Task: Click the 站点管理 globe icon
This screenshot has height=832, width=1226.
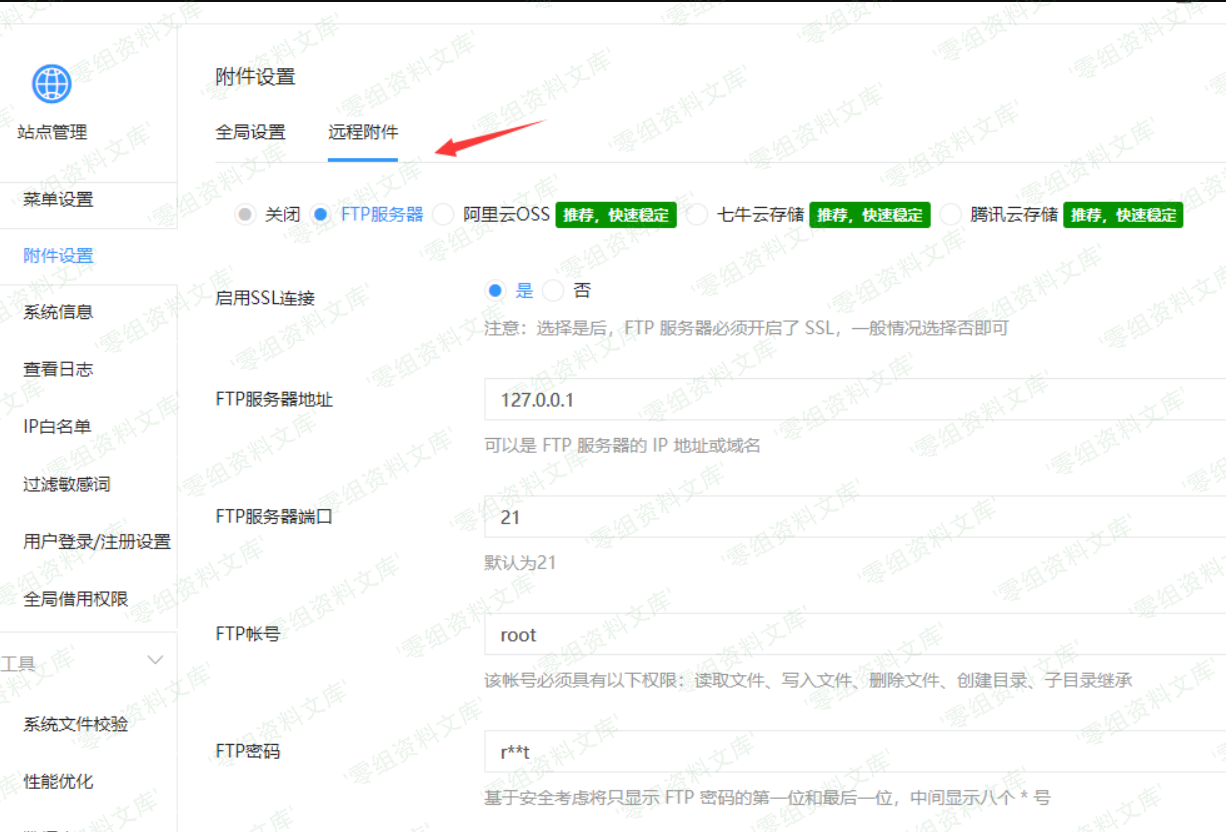Action: click(x=50, y=85)
